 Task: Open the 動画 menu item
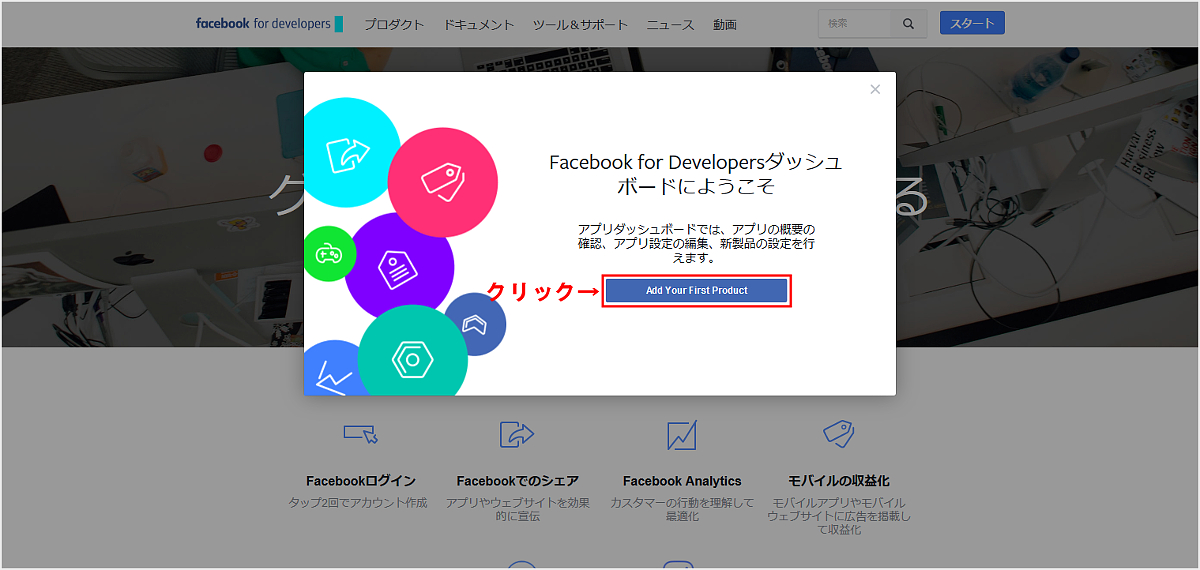[725, 25]
